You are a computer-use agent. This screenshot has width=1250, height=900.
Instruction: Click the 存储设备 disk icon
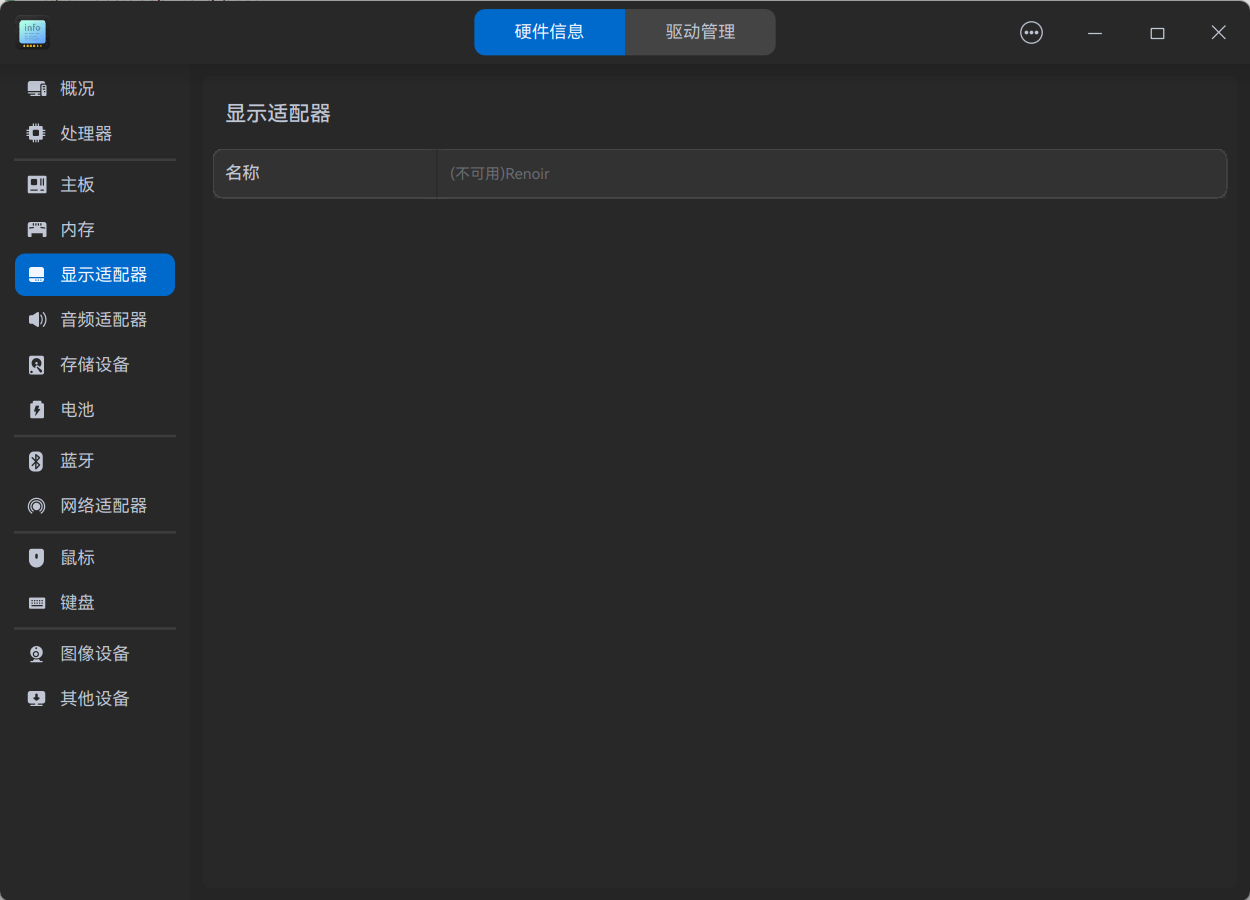[37, 365]
